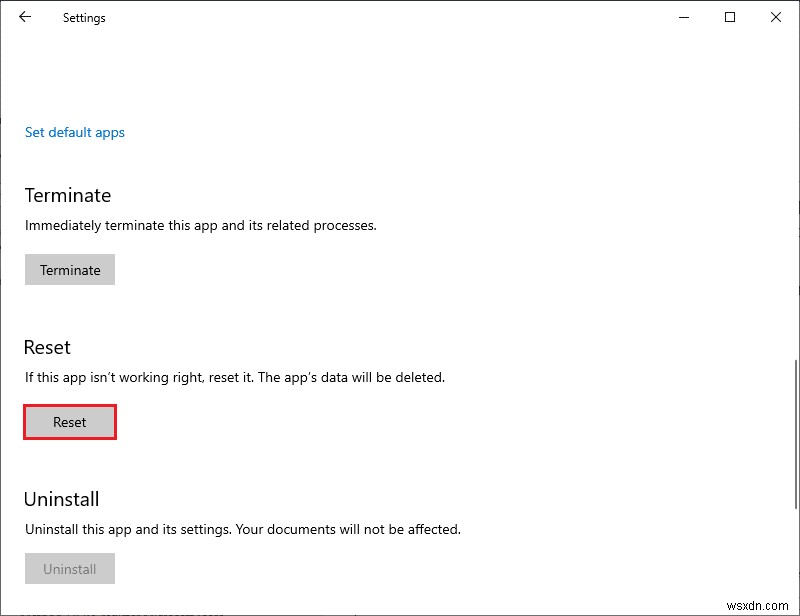Viewport: 800px width, 616px height.
Task: Reset the app to delete its data
Action: tap(69, 422)
